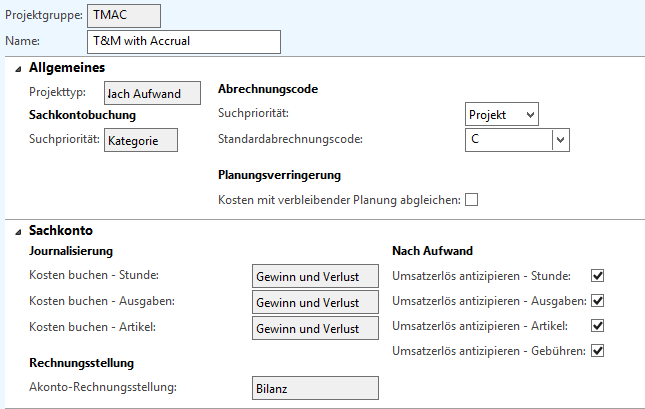Click the Standardabrechnungscode text box
645x409 pixels.
[x=508, y=140]
